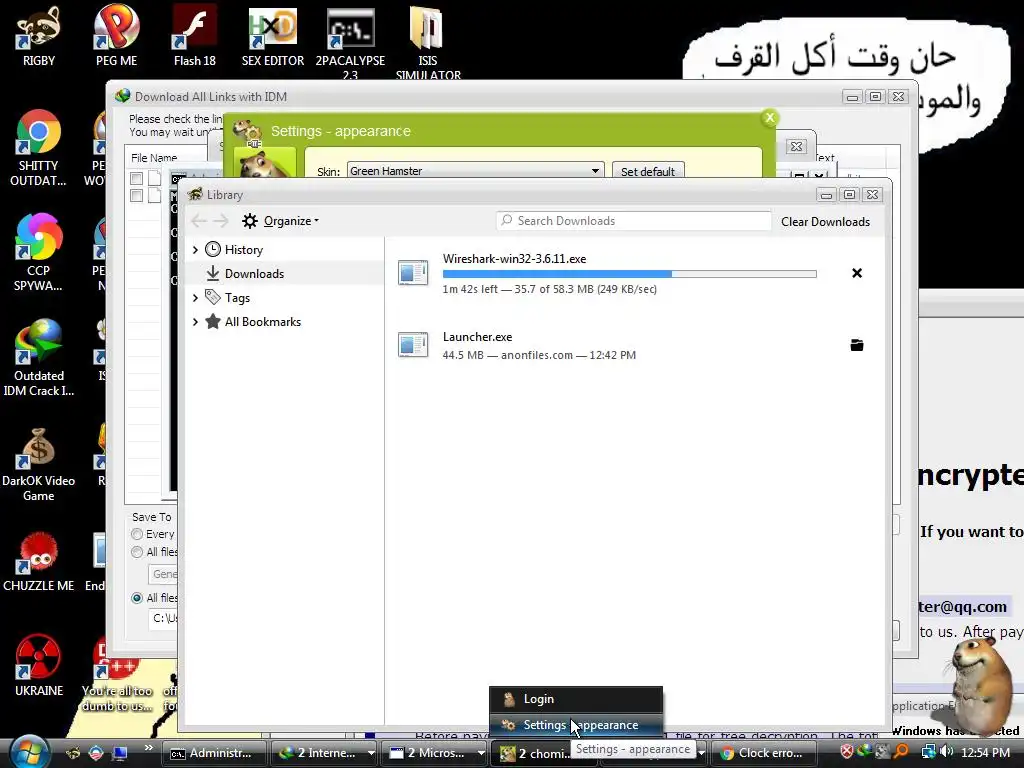1024x768 pixels.
Task: Click the File Name column header in IDM
Action: [153, 157]
